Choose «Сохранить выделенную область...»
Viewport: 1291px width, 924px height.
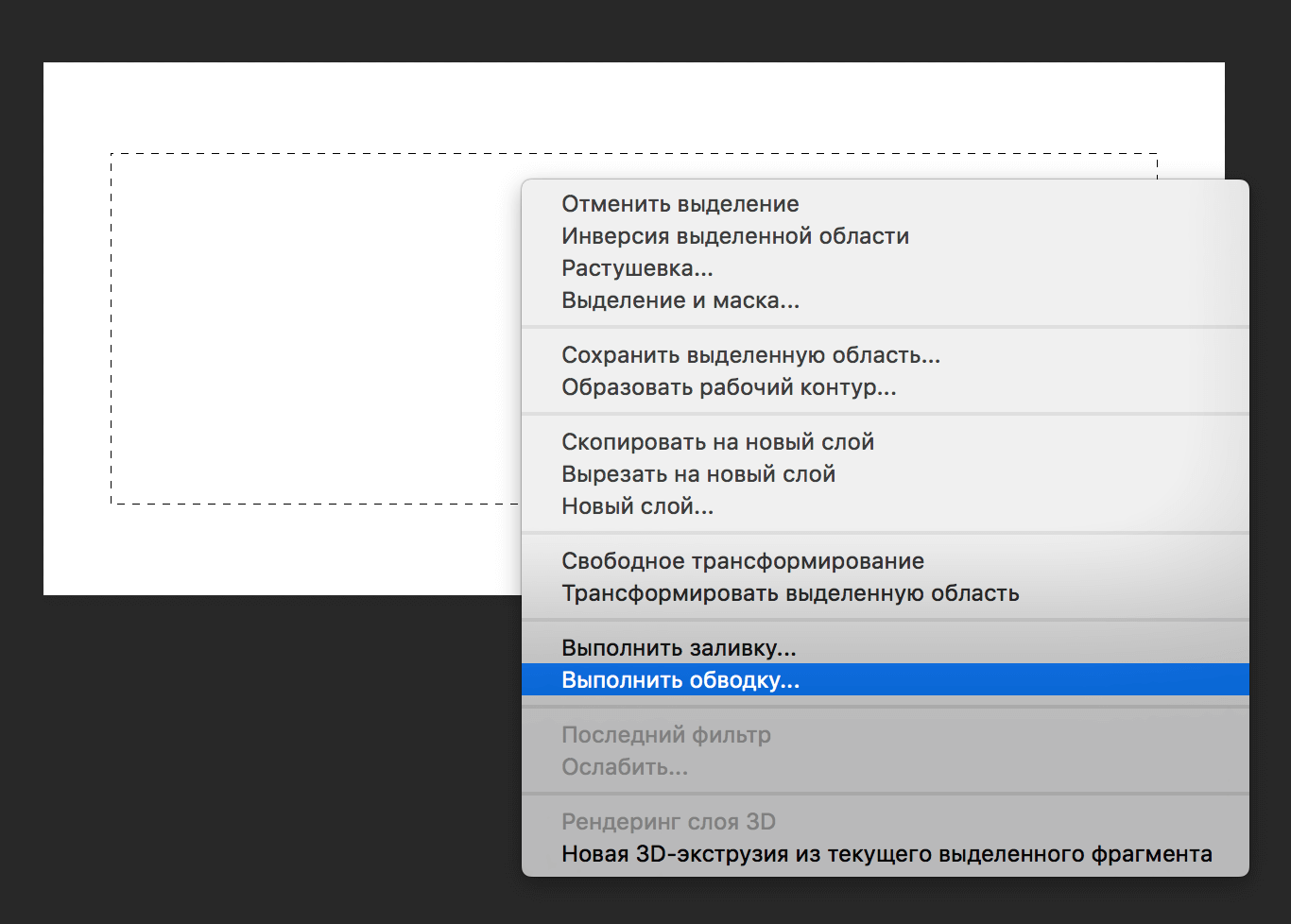[751, 355]
